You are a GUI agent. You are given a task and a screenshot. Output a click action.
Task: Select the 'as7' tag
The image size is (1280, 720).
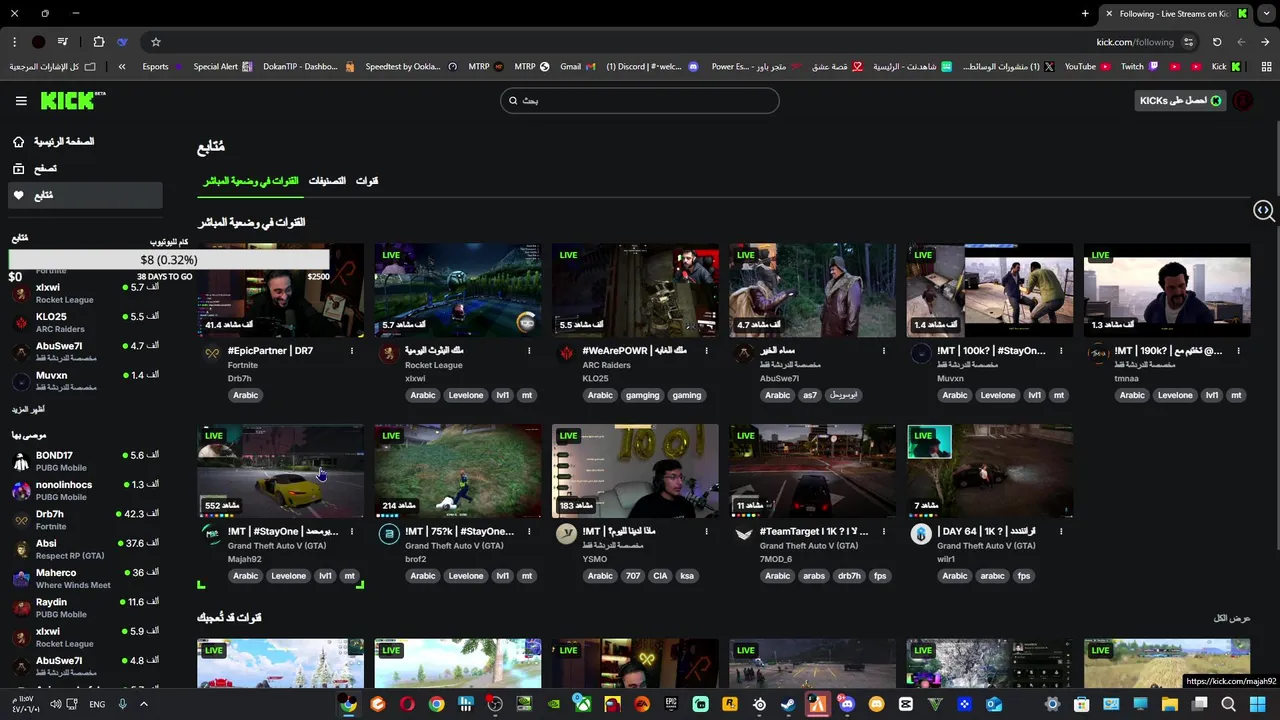(x=810, y=395)
